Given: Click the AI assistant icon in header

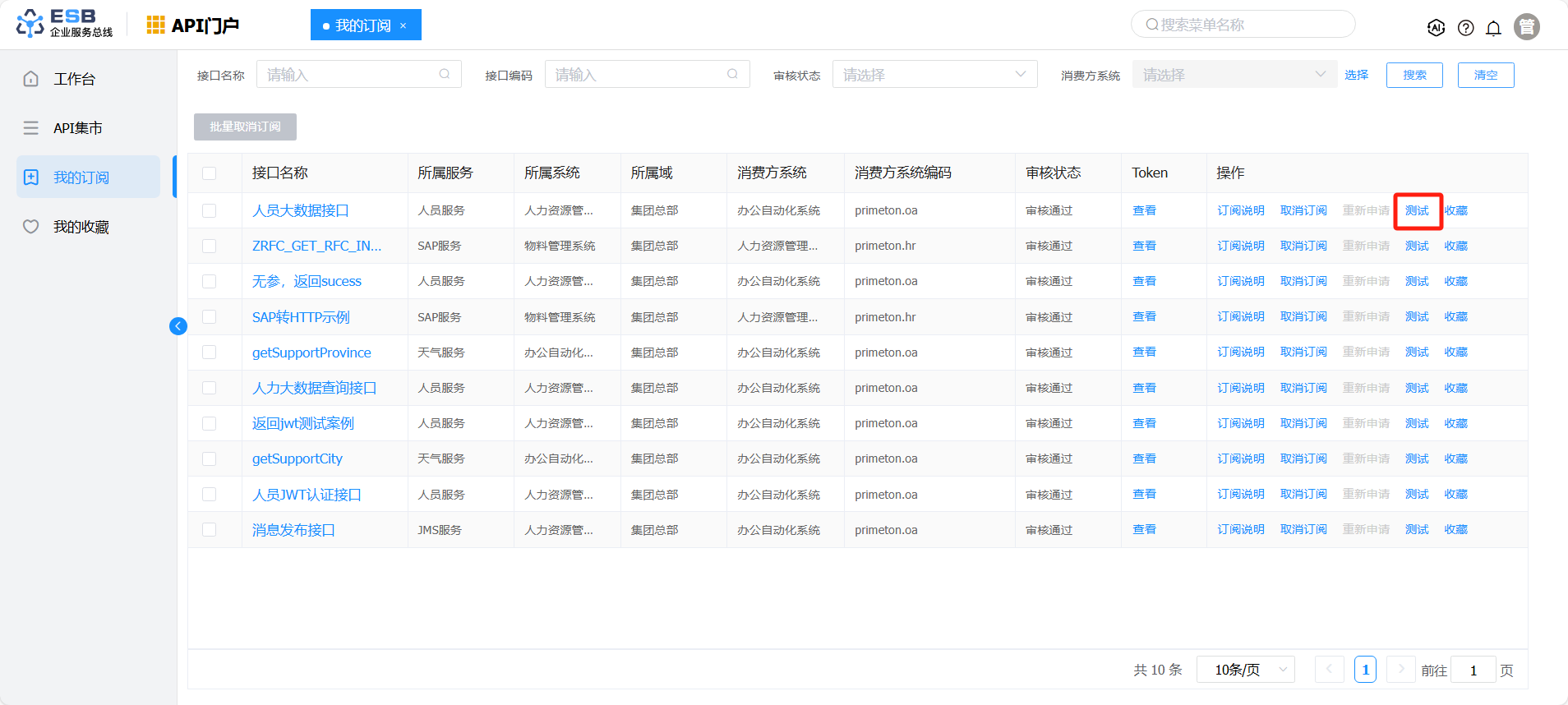Looking at the screenshot, I should pyautogui.click(x=1436, y=28).
